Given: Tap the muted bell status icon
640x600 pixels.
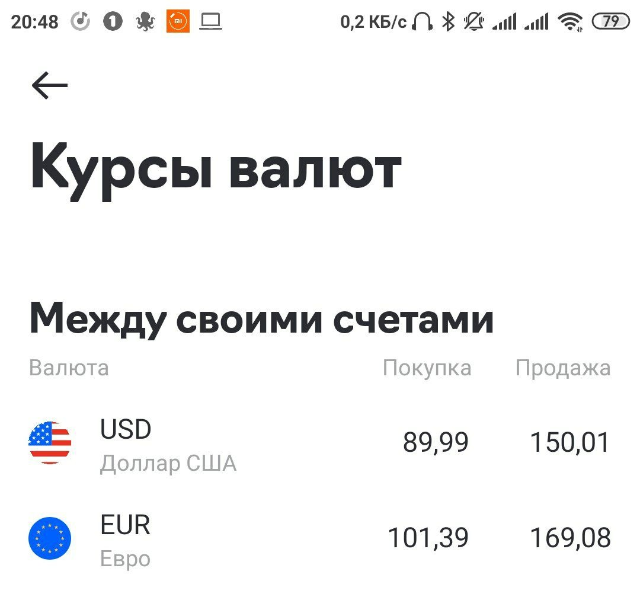Looking at the screenshot, I should click(x=474, y=21).
